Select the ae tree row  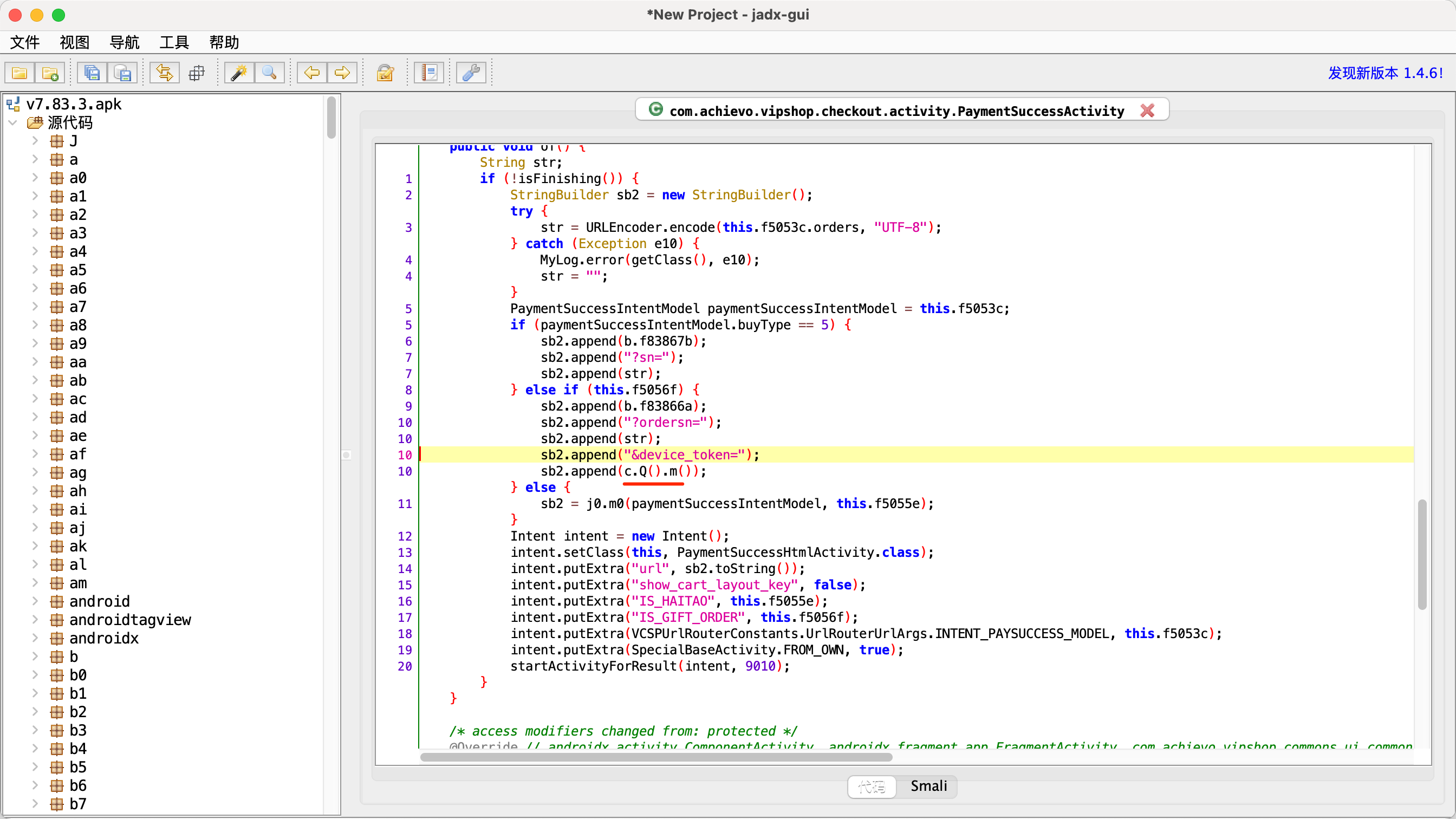68,436
